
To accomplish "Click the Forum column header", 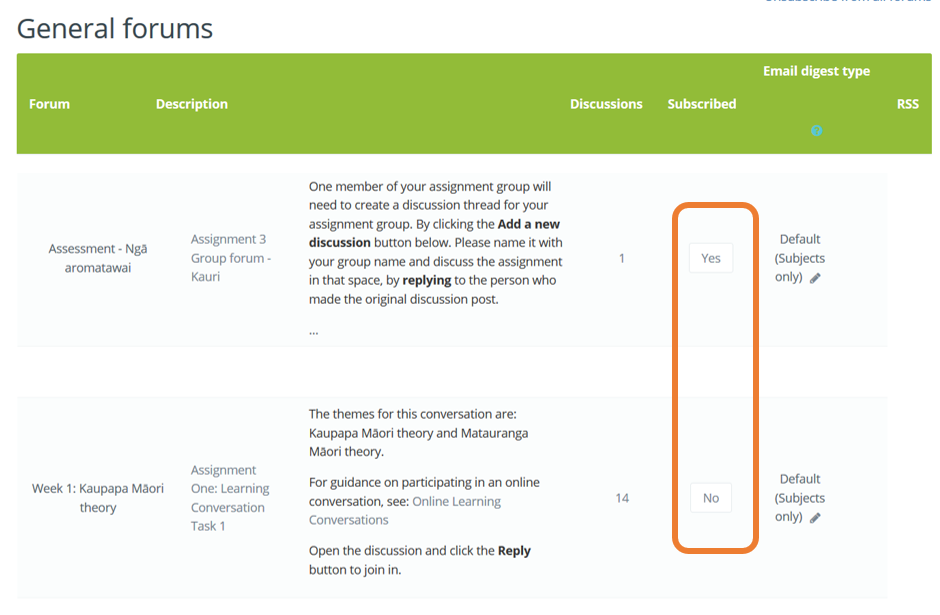I will tap(49, 104).
